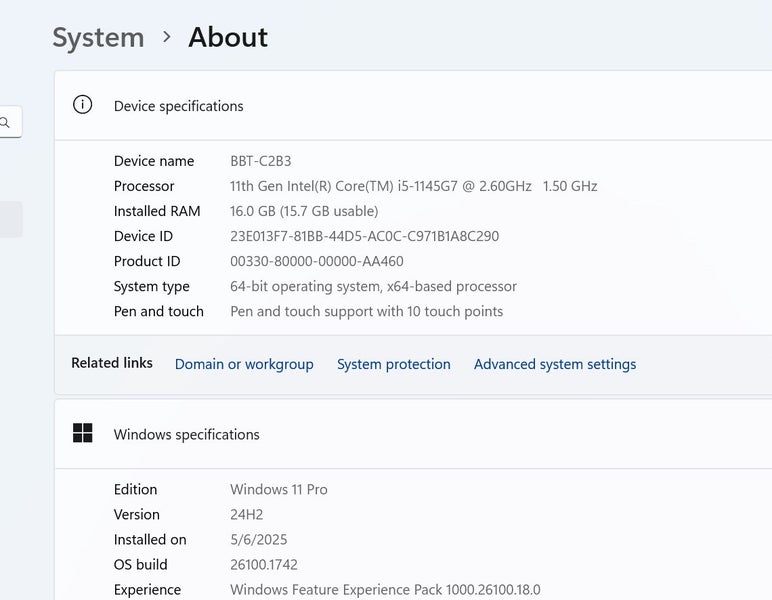
Task: Click the Related links label
Action: click(112, 363)
